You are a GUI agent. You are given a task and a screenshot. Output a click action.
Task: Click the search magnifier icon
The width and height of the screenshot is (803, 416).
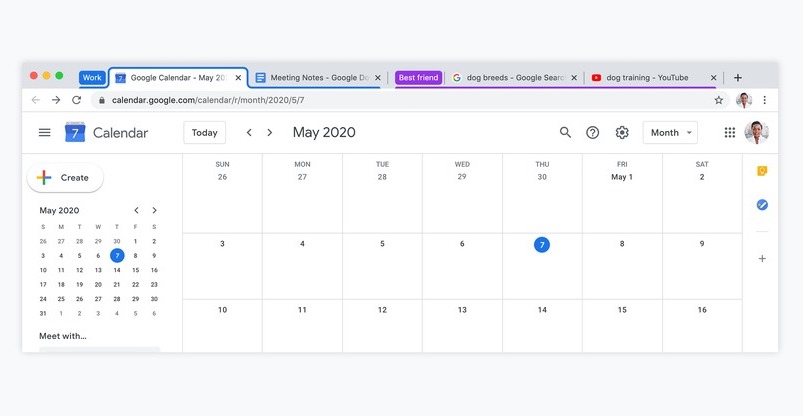tap(565, 132)
